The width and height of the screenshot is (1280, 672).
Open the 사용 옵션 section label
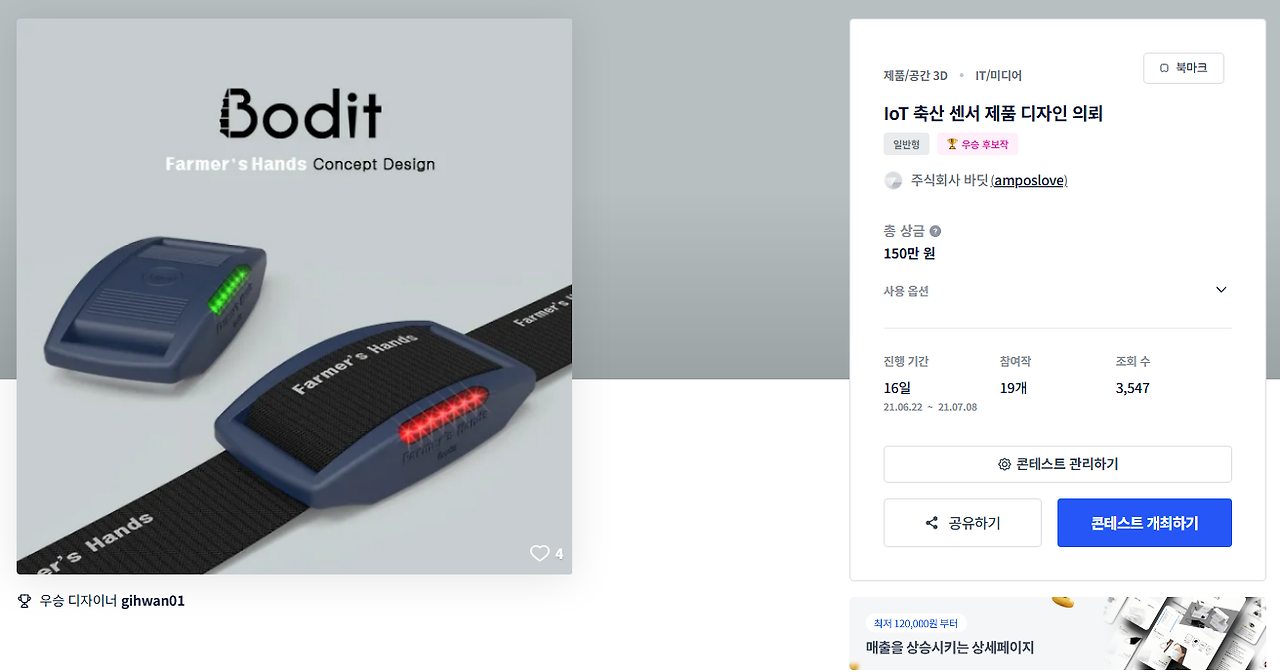[906, 291]
